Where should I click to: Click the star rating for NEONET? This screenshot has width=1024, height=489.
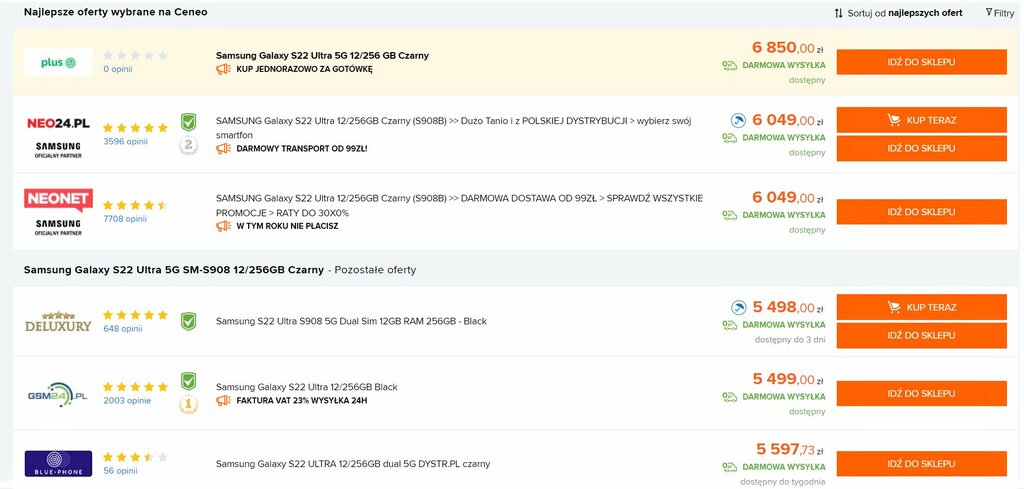click(135, 205)
